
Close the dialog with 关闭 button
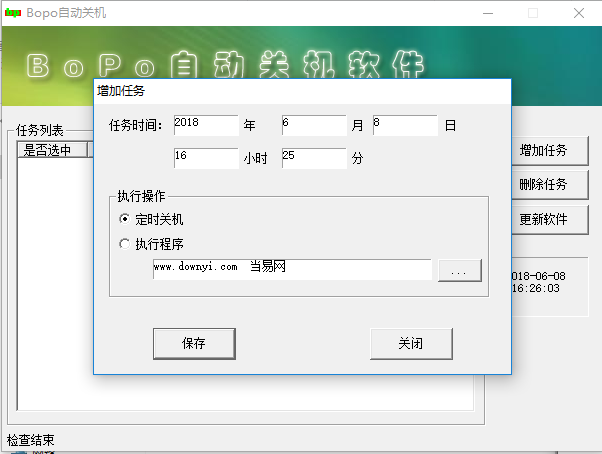[411, 343]
